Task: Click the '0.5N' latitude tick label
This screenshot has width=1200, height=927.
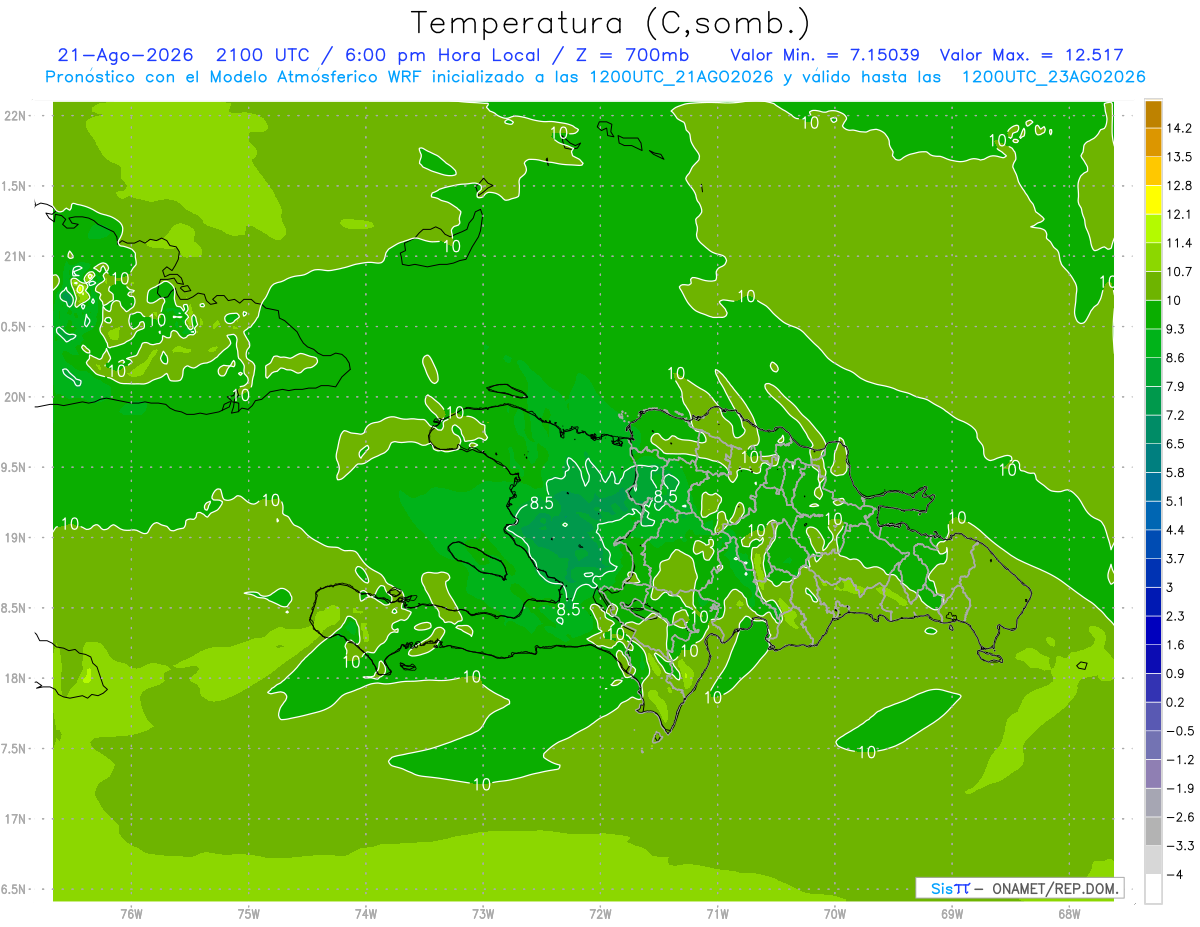Action: pyautogui.click(x=15, y=327)
